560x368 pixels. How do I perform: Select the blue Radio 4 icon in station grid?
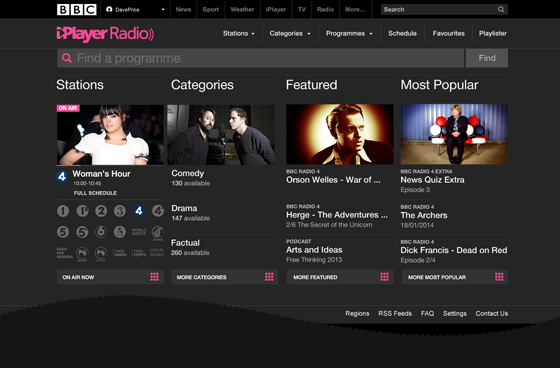139,211
